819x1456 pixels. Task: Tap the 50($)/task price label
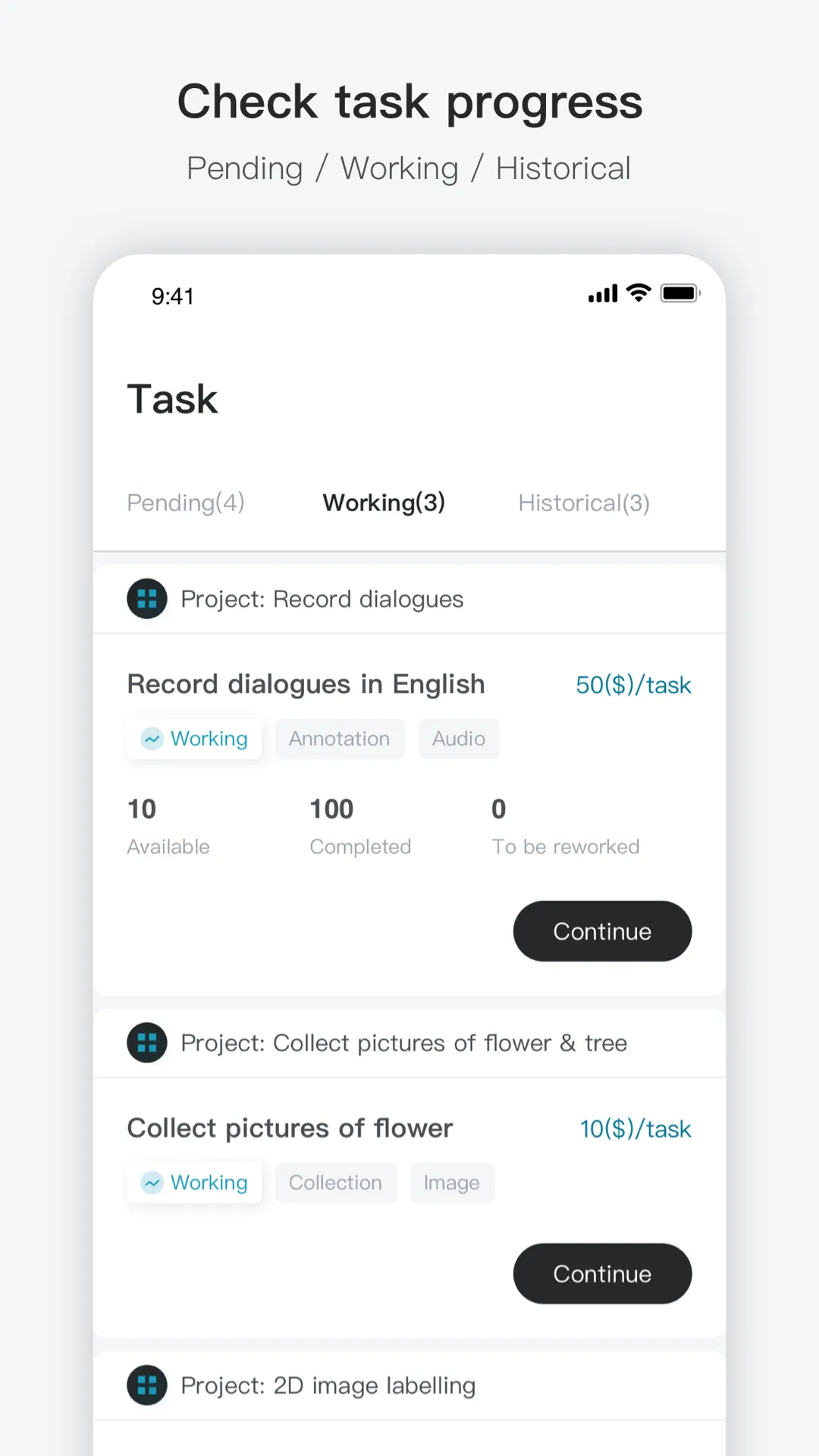click(634, 684)
